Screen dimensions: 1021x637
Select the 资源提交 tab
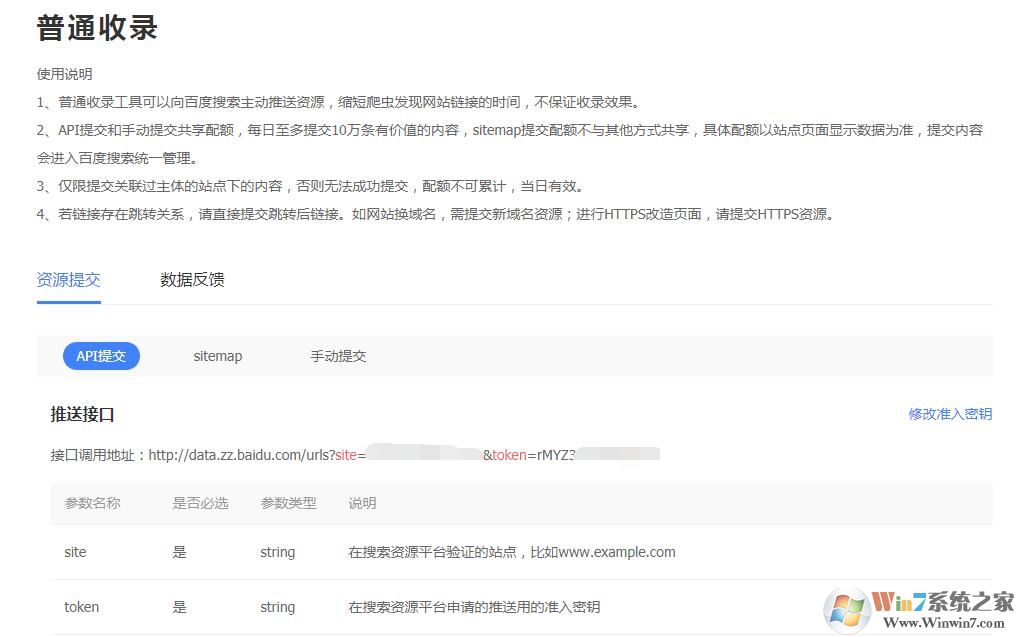[67, 279]
